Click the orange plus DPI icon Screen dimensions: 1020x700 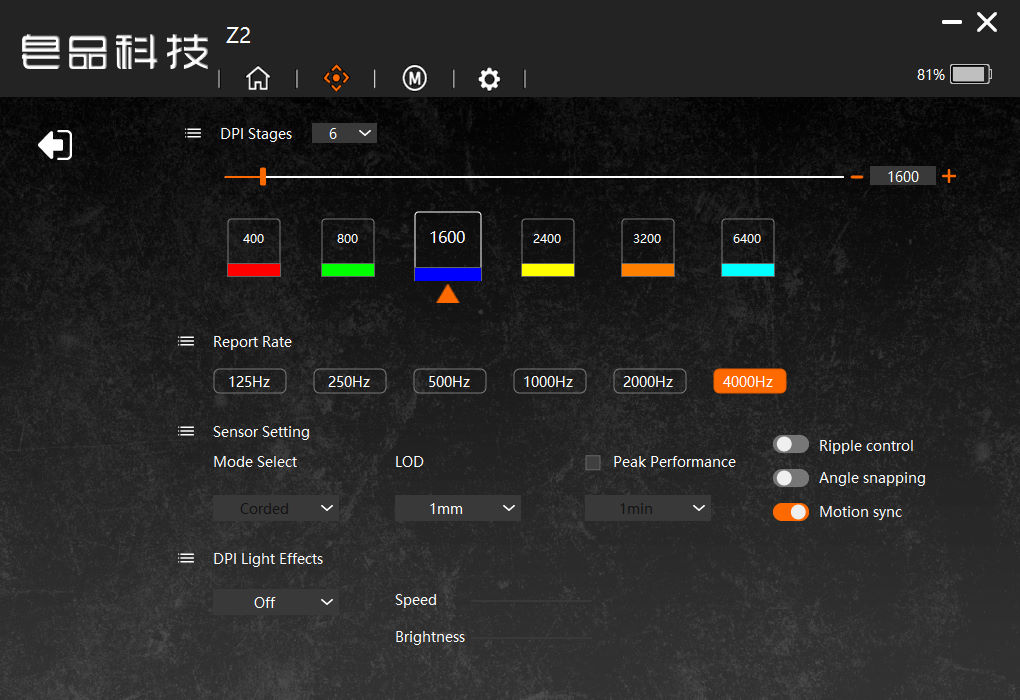[949, 176]
